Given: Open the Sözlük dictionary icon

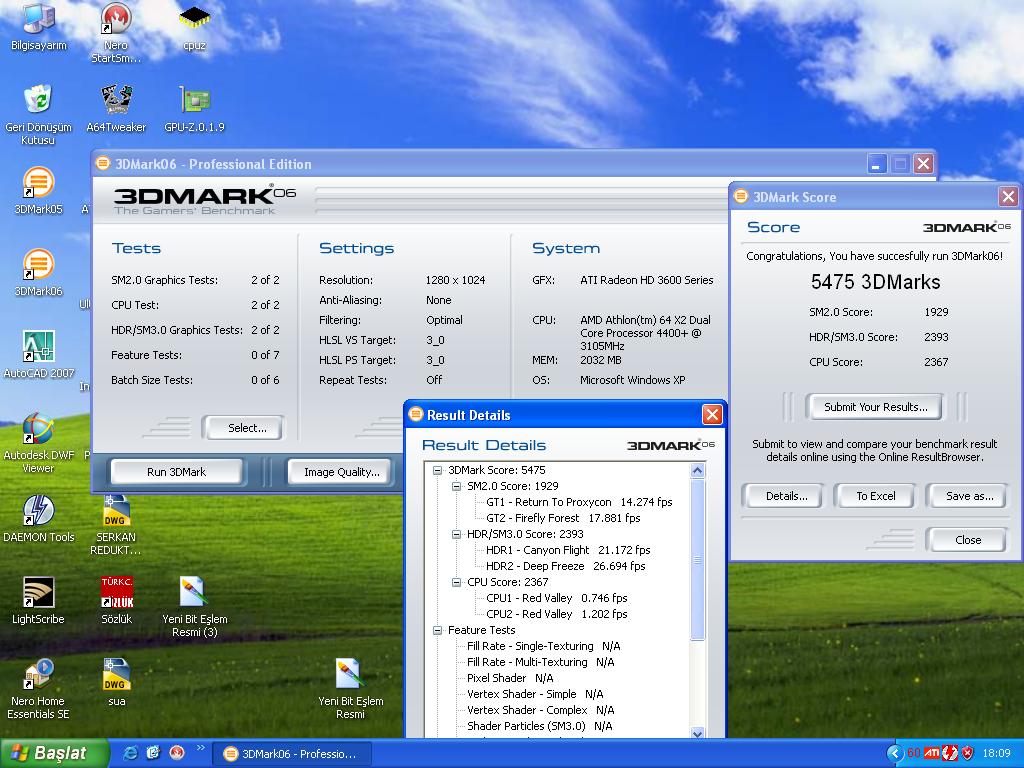Looking at the screenshot, I should (116, 601).
